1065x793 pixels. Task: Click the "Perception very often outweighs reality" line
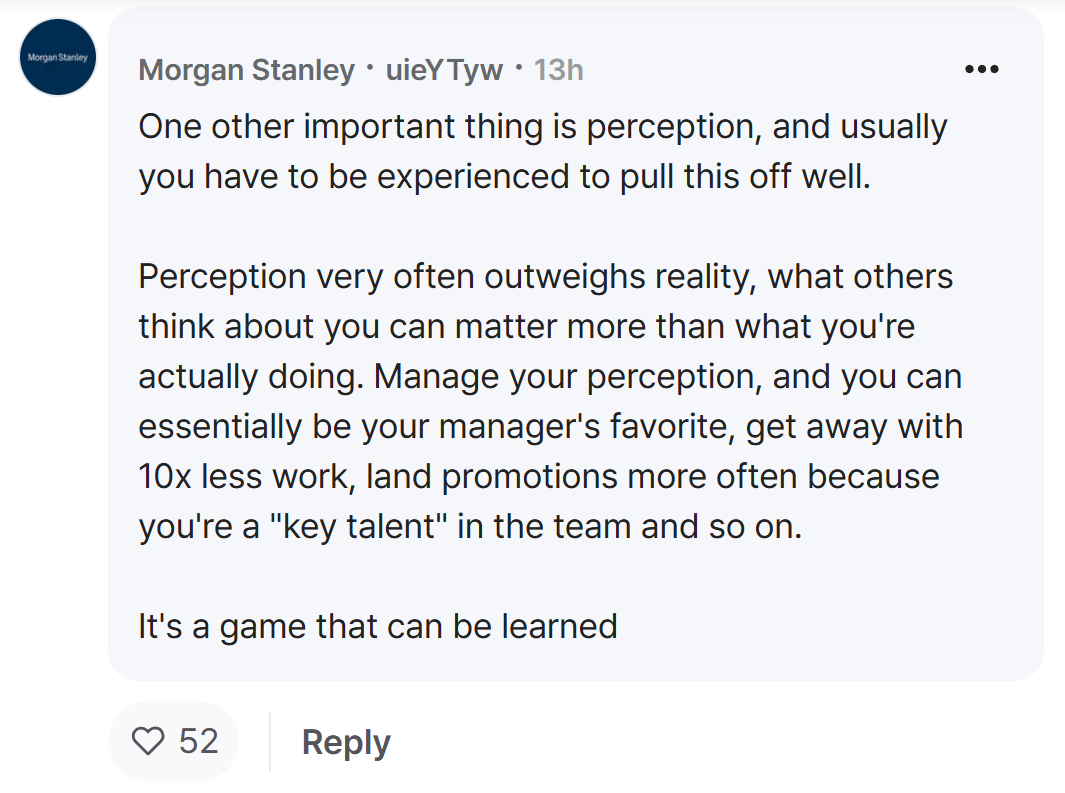pyautogui.click(x=545, y=276)
